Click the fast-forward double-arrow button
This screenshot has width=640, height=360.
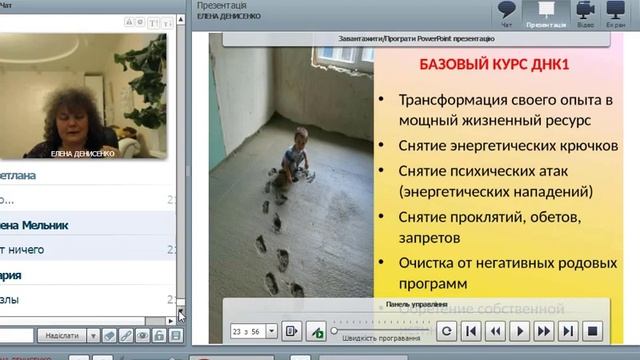[x=544, y=331]
